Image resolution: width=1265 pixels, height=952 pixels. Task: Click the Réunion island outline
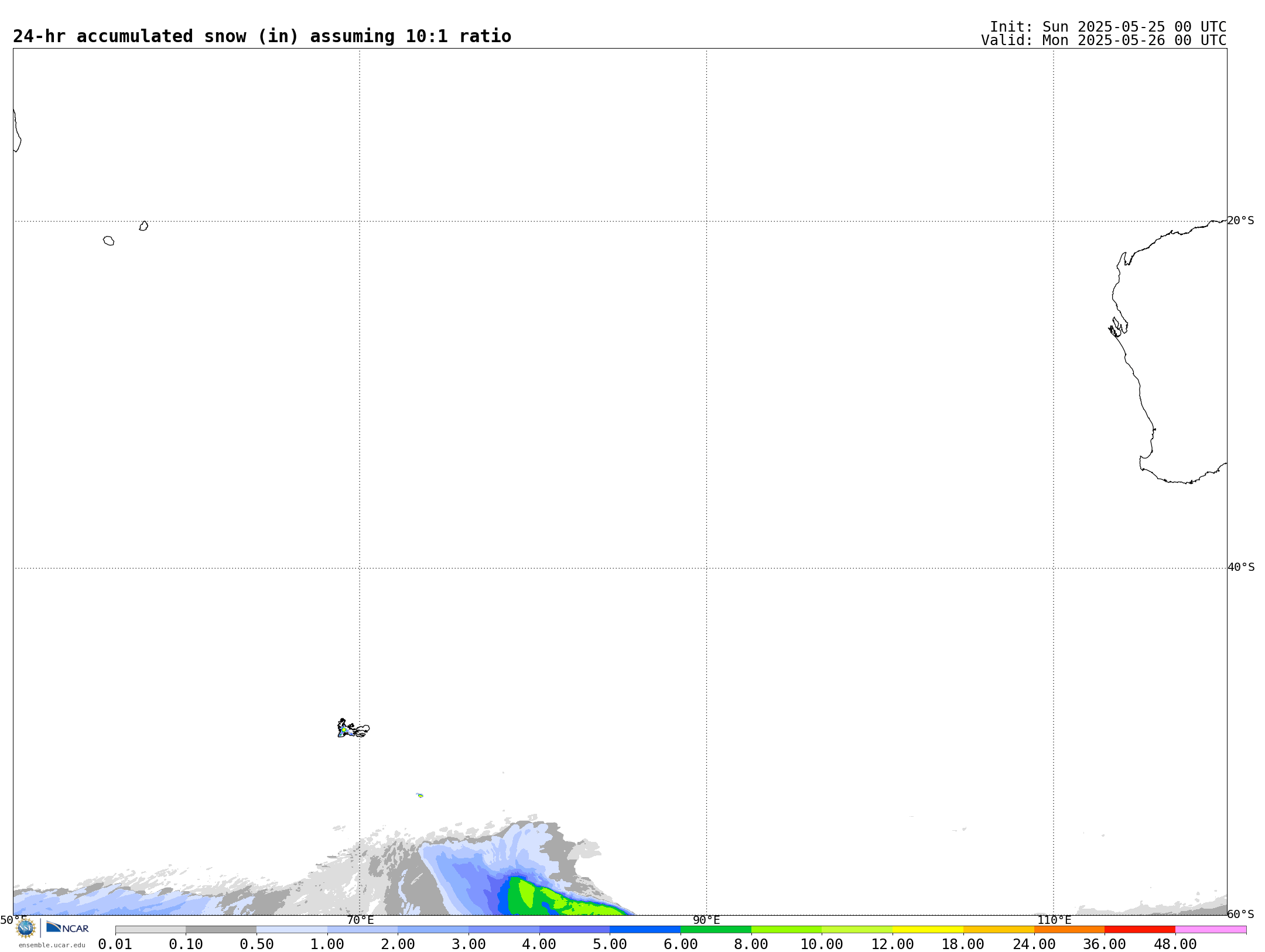(109, 241)
